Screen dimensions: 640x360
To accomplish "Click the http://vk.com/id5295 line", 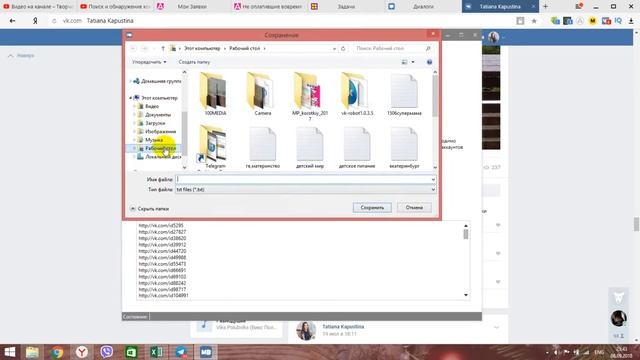I will [x=161, y=225].
